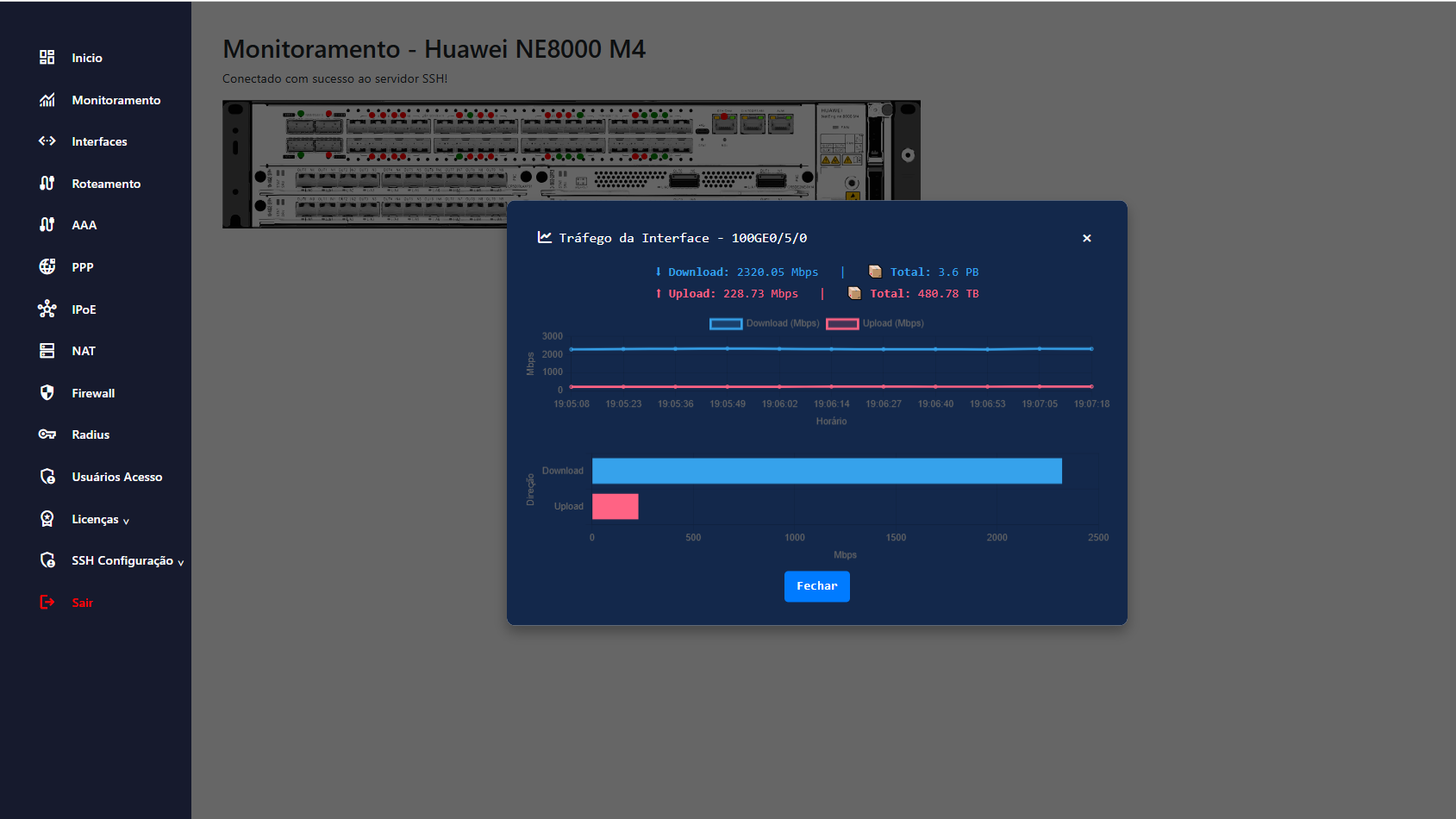Open the PPP sidebar entry
1456x819 pixels.
83,267
